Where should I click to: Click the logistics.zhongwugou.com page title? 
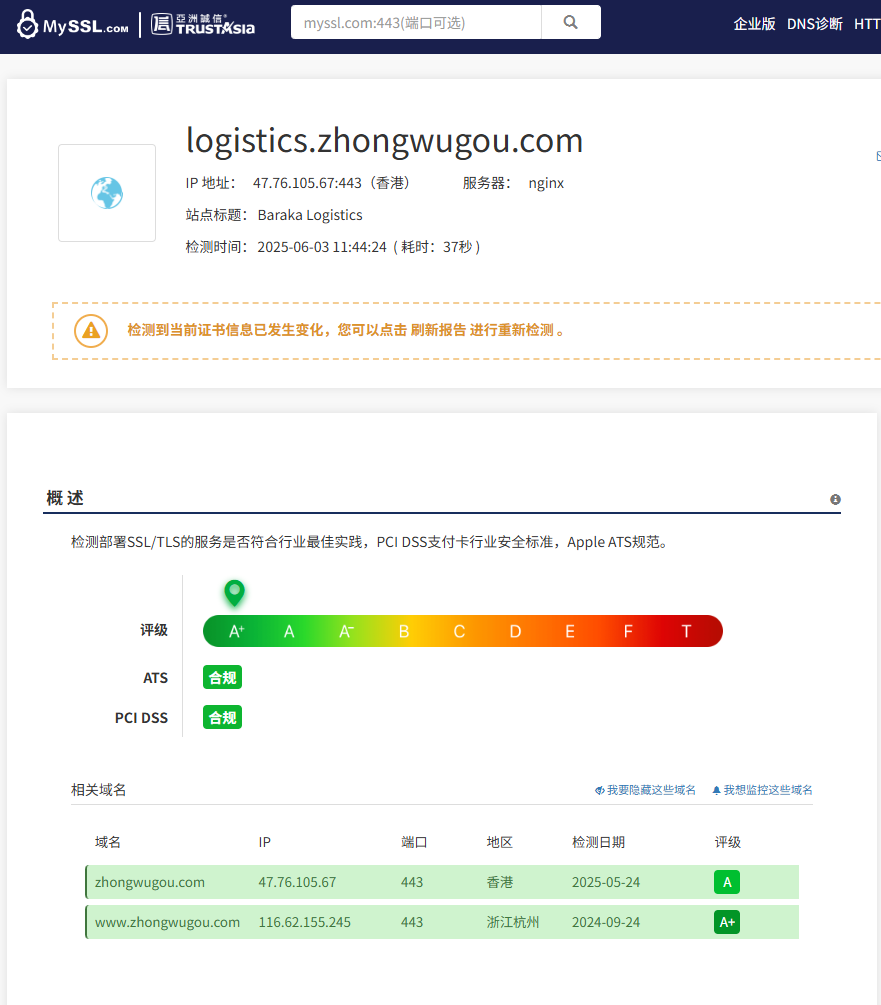tap(384, 140)
